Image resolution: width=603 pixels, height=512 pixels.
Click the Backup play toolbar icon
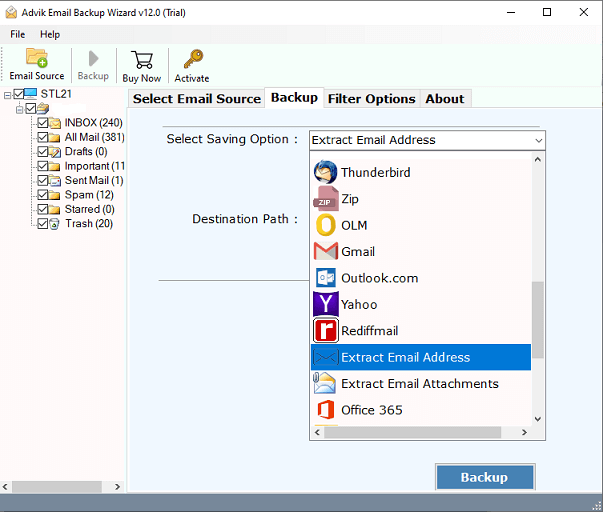click(93, 58)
